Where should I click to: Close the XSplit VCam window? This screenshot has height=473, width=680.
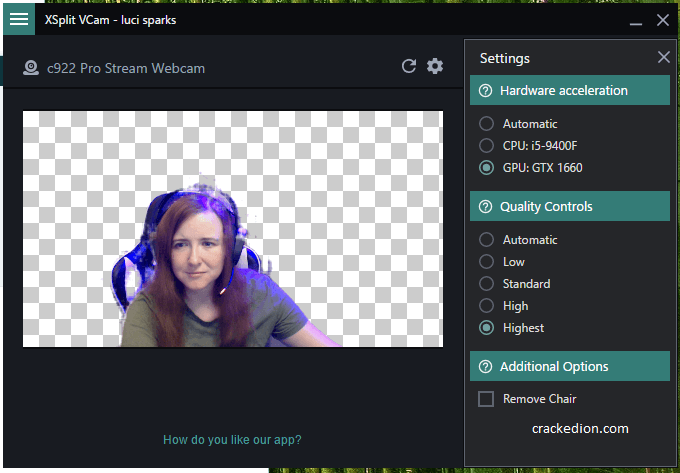point(663,20)
